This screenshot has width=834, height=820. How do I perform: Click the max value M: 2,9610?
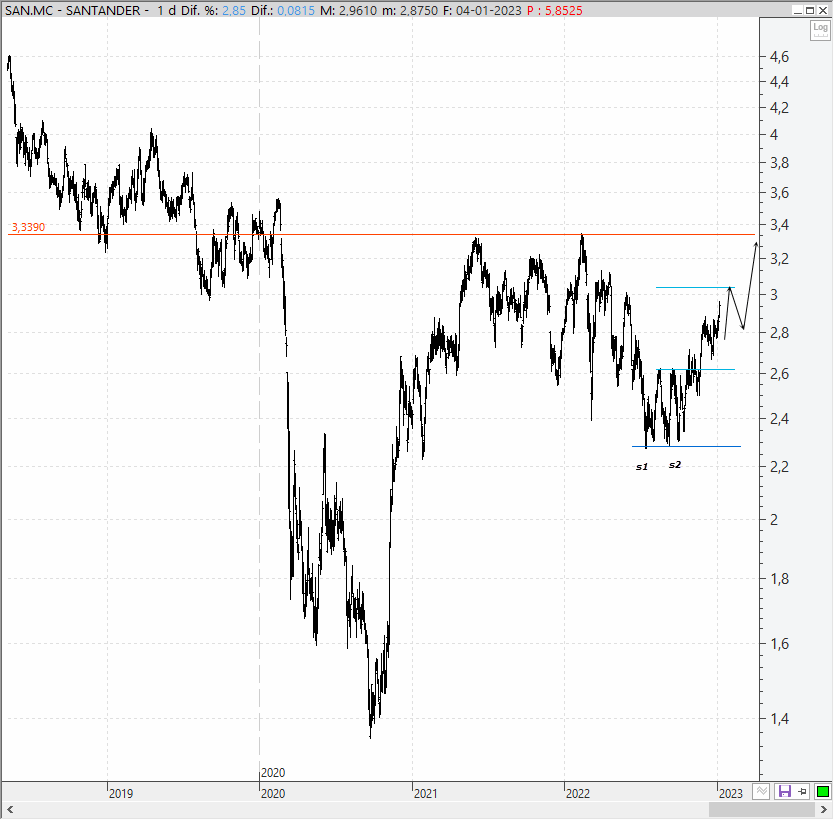[x=349, y=11]
